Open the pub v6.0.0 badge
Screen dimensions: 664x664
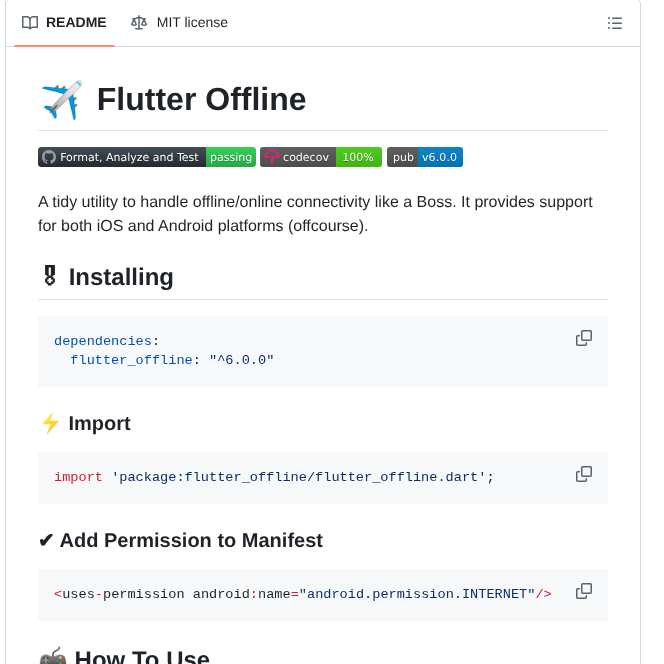point(425,157)
